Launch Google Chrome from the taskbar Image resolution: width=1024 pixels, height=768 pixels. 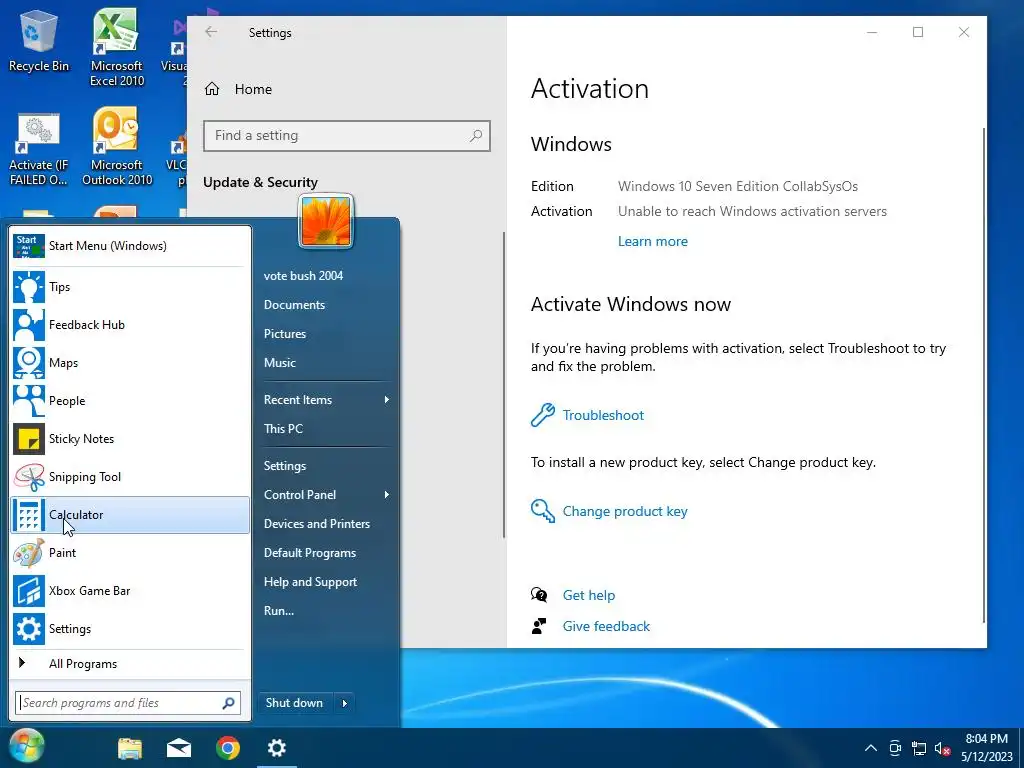click(x=228, y=748)
